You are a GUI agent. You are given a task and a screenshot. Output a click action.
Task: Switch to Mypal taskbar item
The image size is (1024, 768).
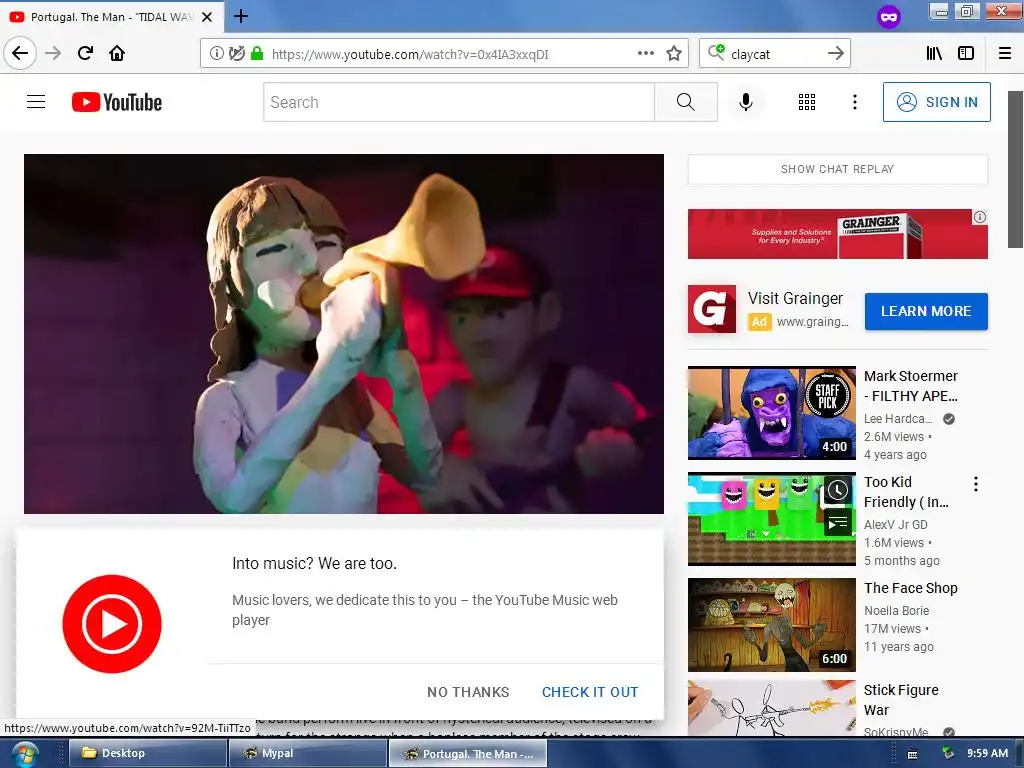click(307, 754)
